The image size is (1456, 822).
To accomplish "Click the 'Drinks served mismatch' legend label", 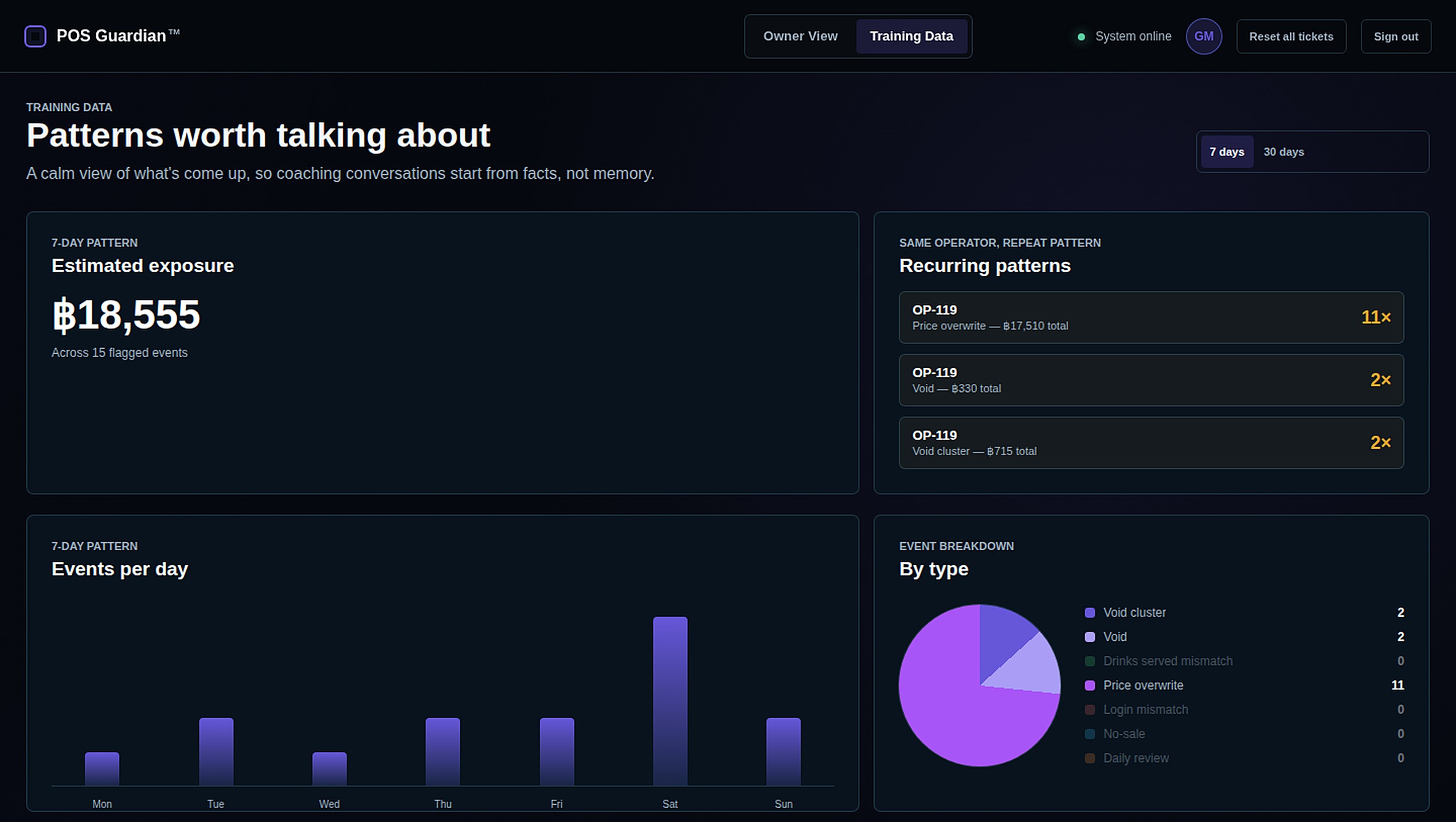I will [1167, 661].
